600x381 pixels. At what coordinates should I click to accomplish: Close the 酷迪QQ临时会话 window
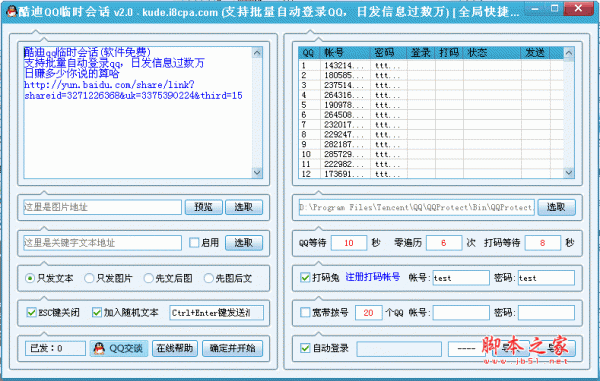coord(579,8)
